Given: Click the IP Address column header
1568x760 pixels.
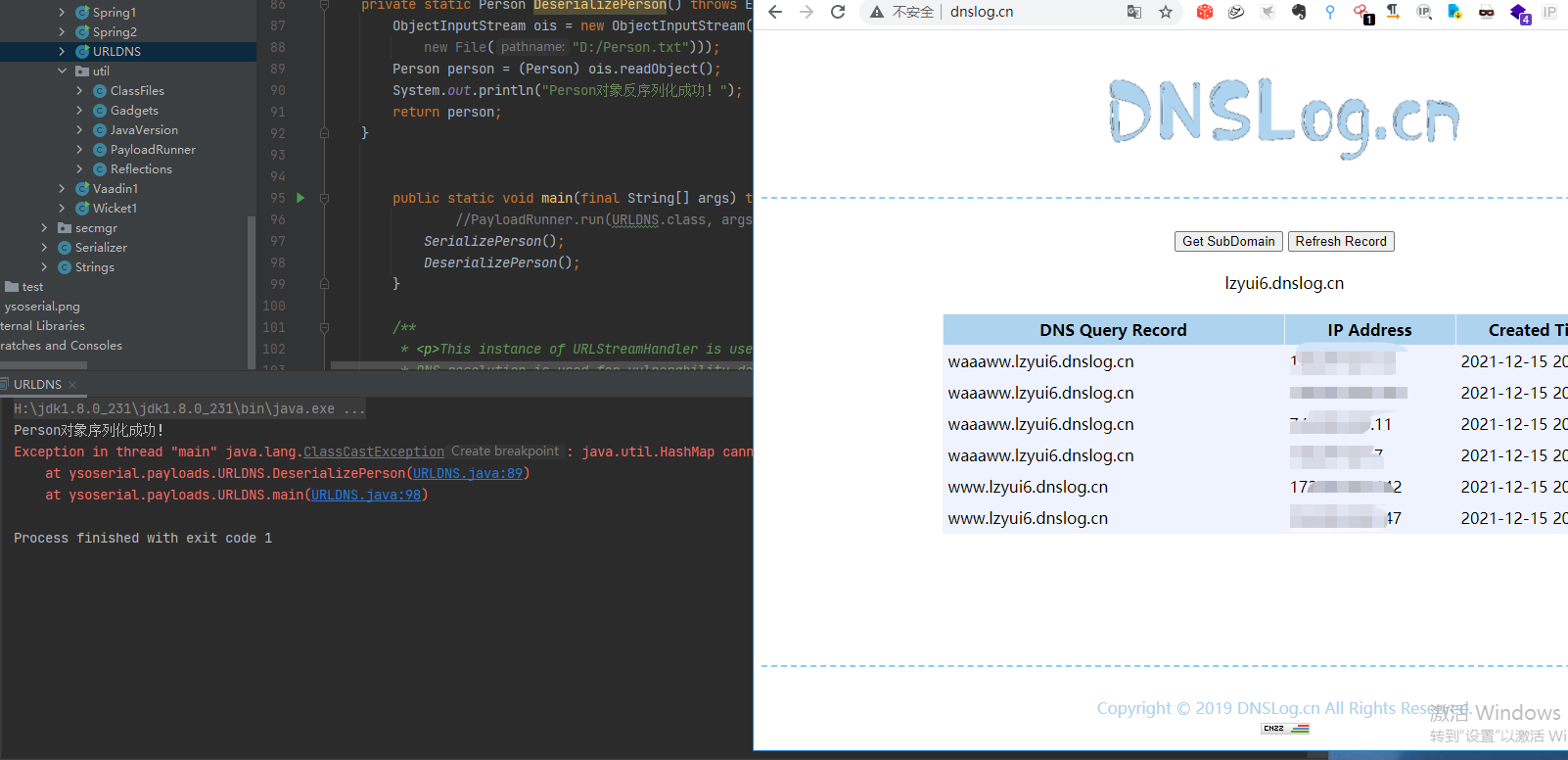Looking at the screenshot, I should pos(1369,330).
